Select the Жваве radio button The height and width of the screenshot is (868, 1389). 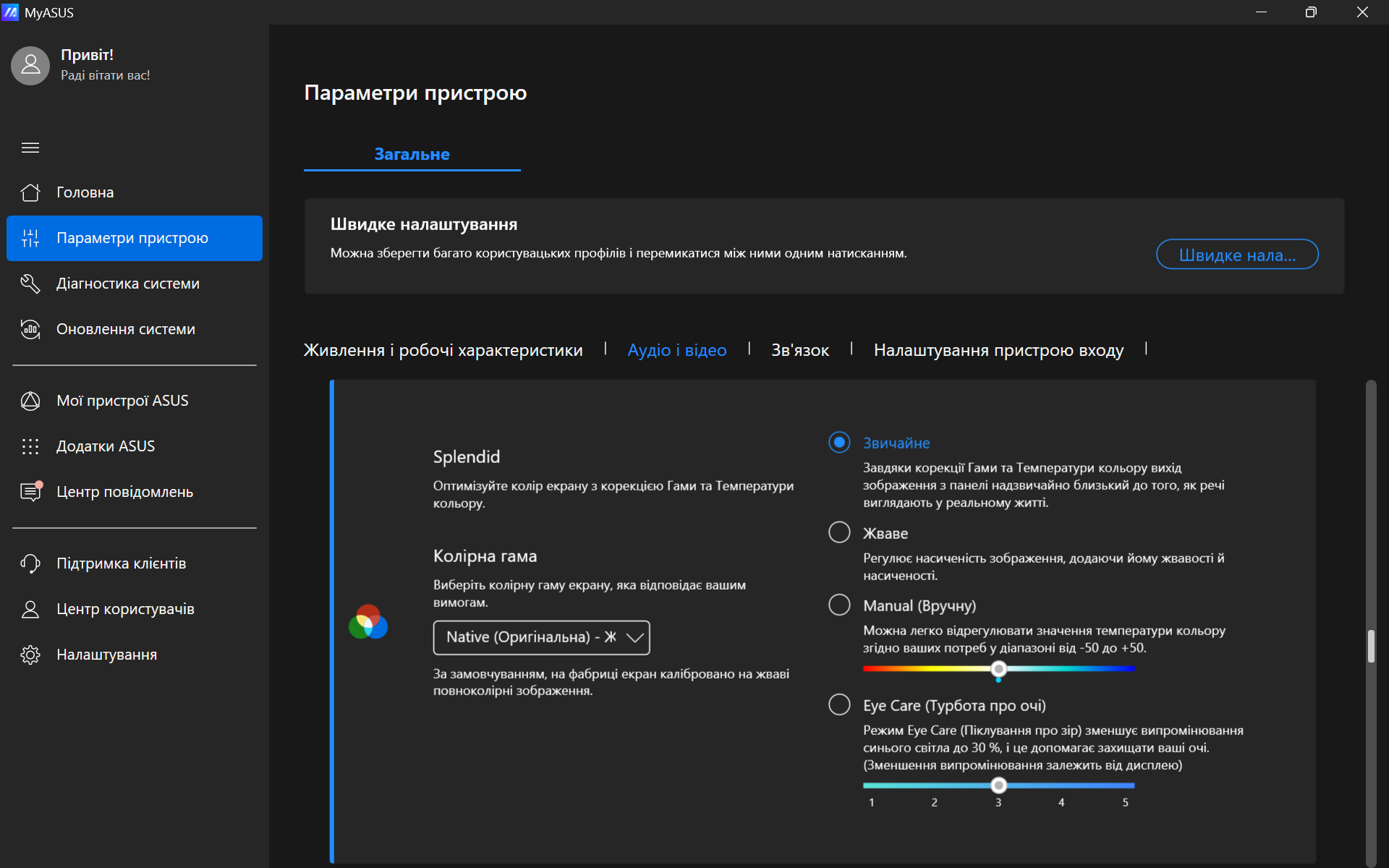[x=839, y=532]
